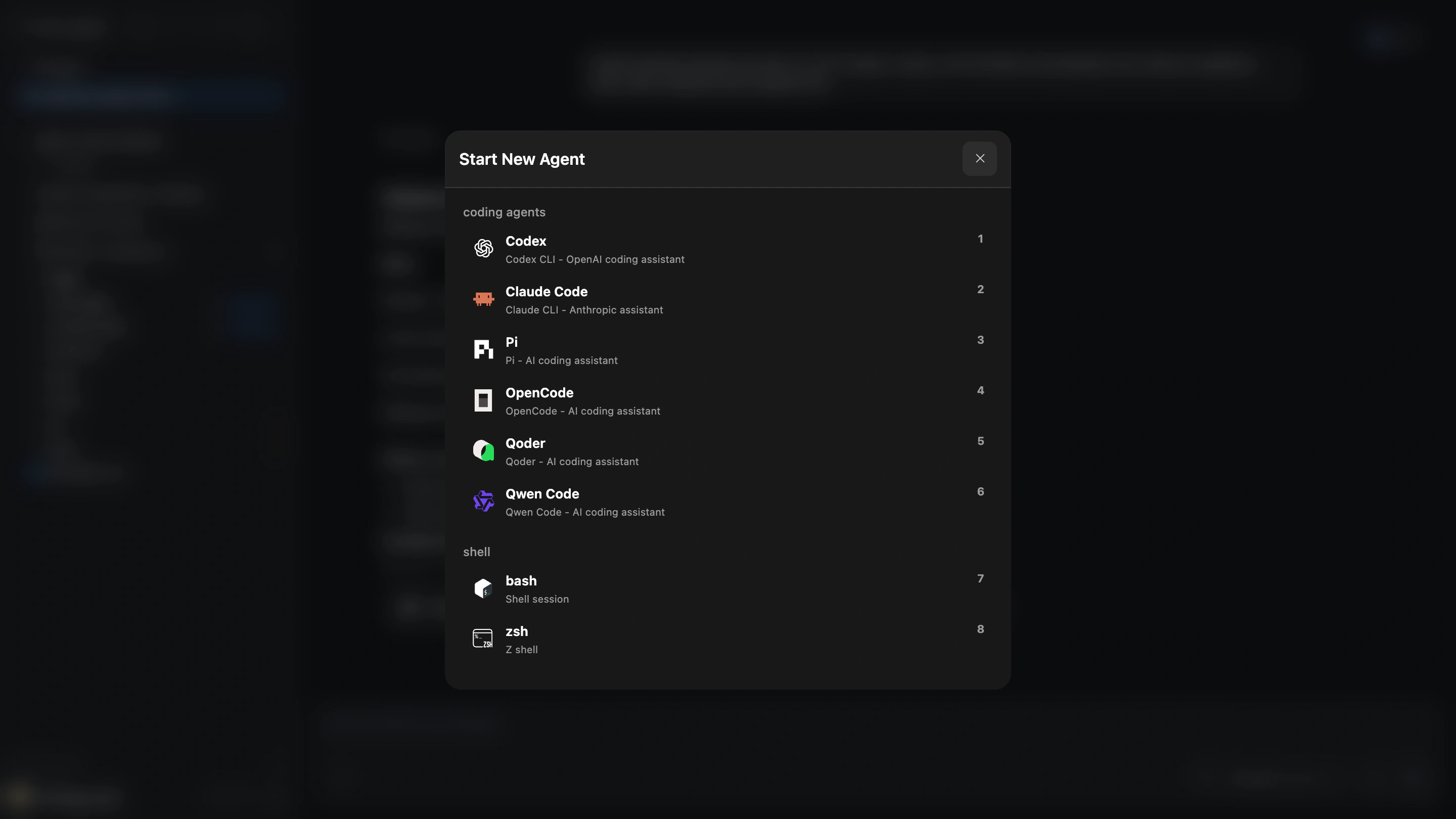
Task: Click 'Qoder - AI coding assistant' description
Action: click(x=572, y=462)
